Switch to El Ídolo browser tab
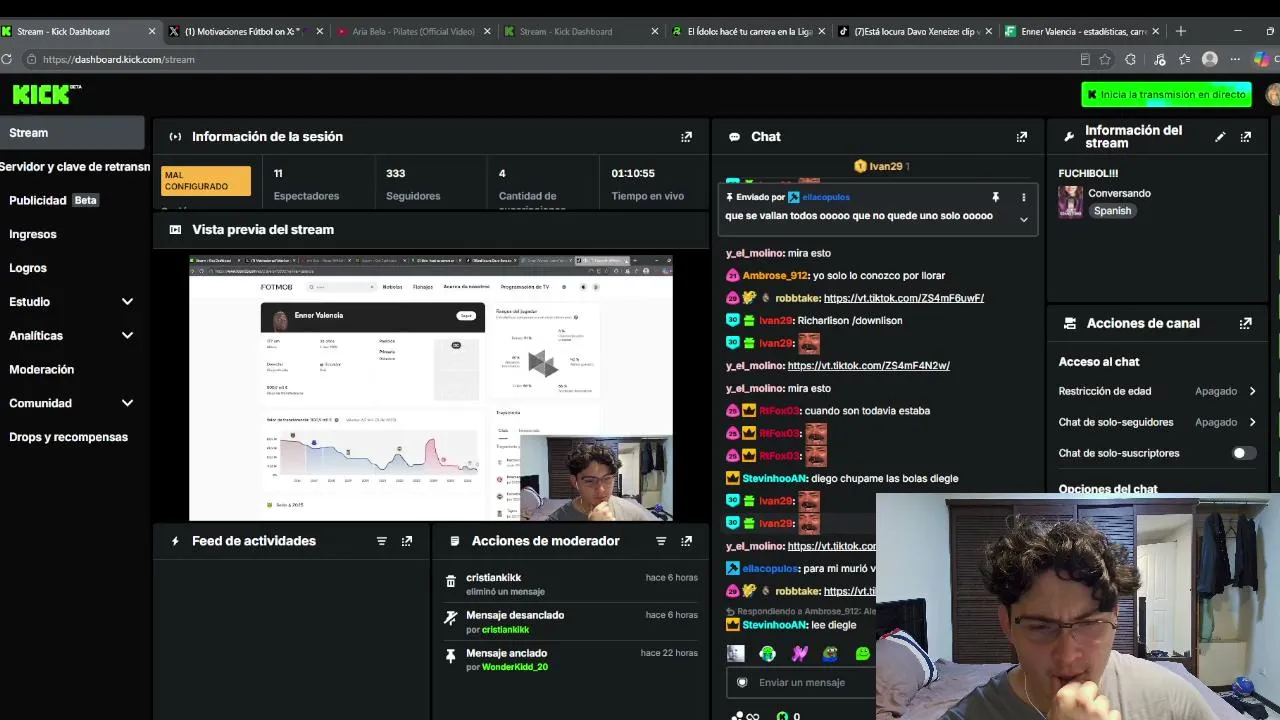Viewport: 1280px width, 720px height. 748,31
